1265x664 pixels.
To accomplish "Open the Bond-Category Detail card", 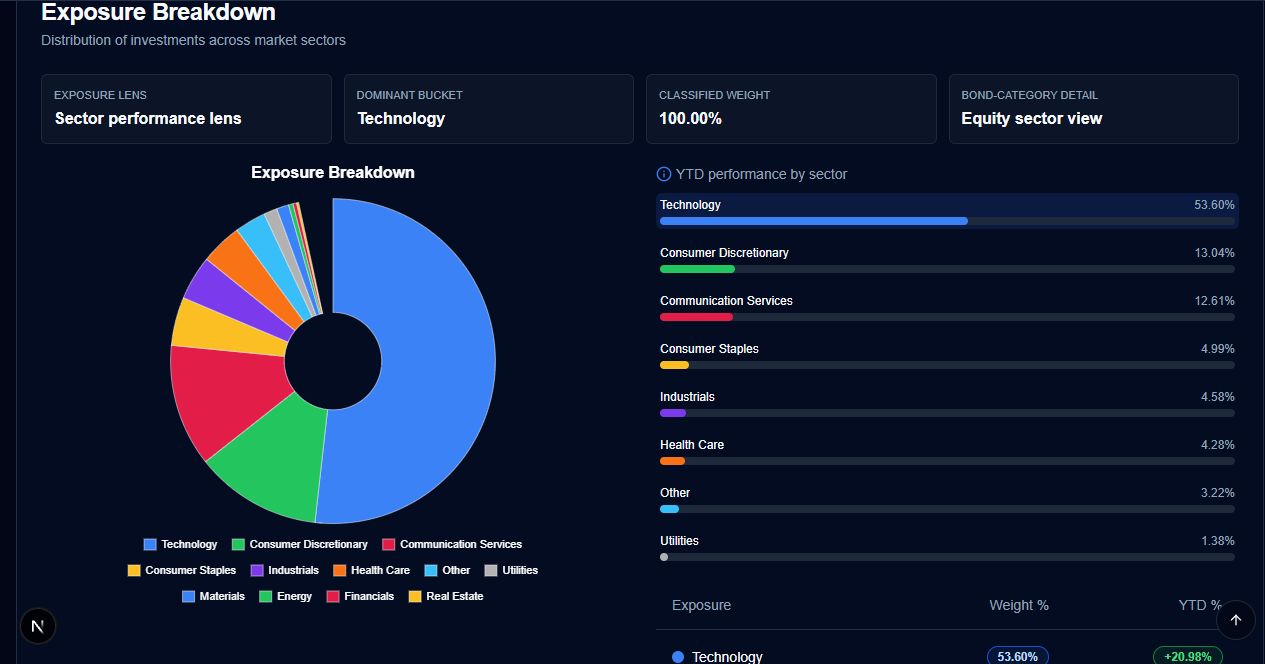I will (x=1094, y=109).
